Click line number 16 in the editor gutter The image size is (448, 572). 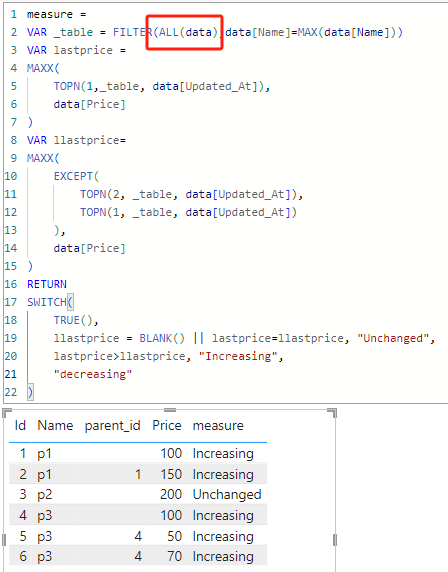coord(11,284)
